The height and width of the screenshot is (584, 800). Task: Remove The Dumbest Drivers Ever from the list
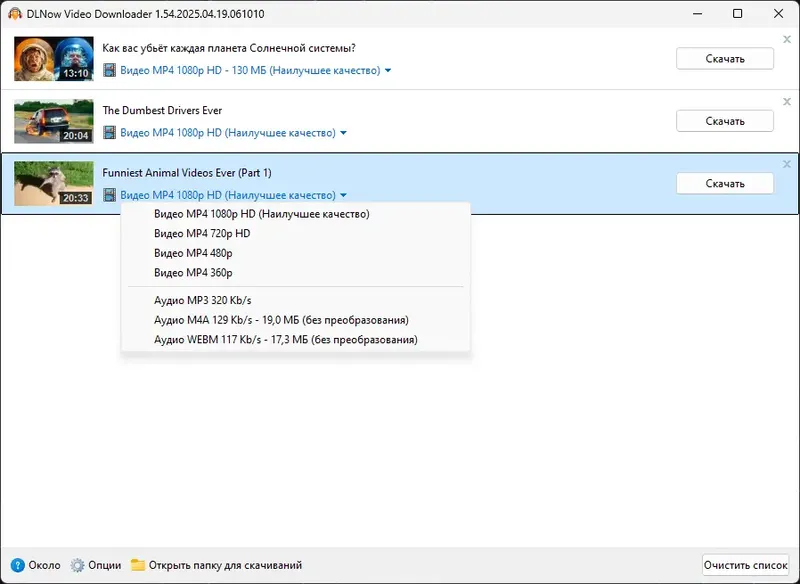pos(786,102)
